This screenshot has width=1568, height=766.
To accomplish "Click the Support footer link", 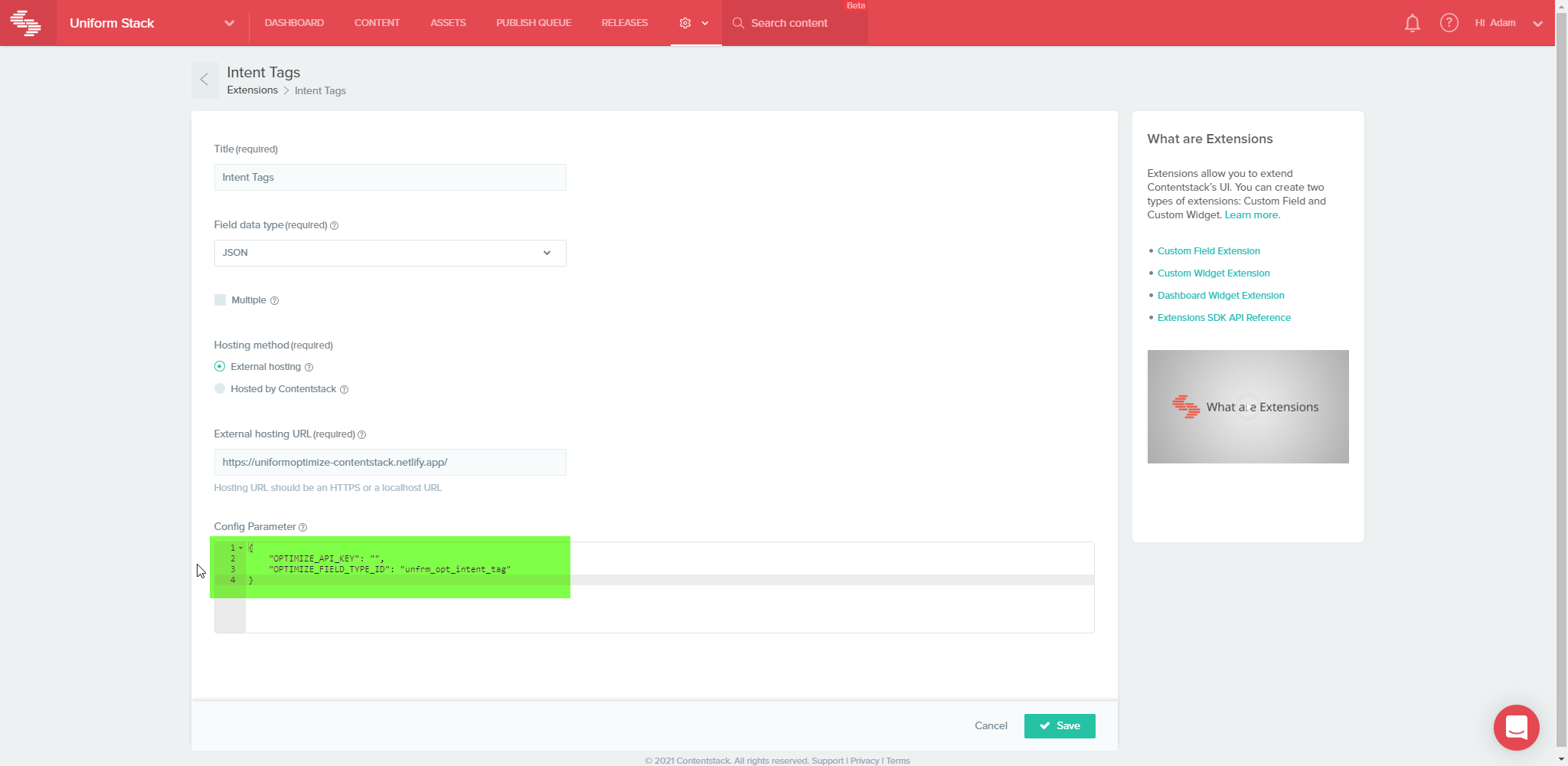I will point(827,761).
